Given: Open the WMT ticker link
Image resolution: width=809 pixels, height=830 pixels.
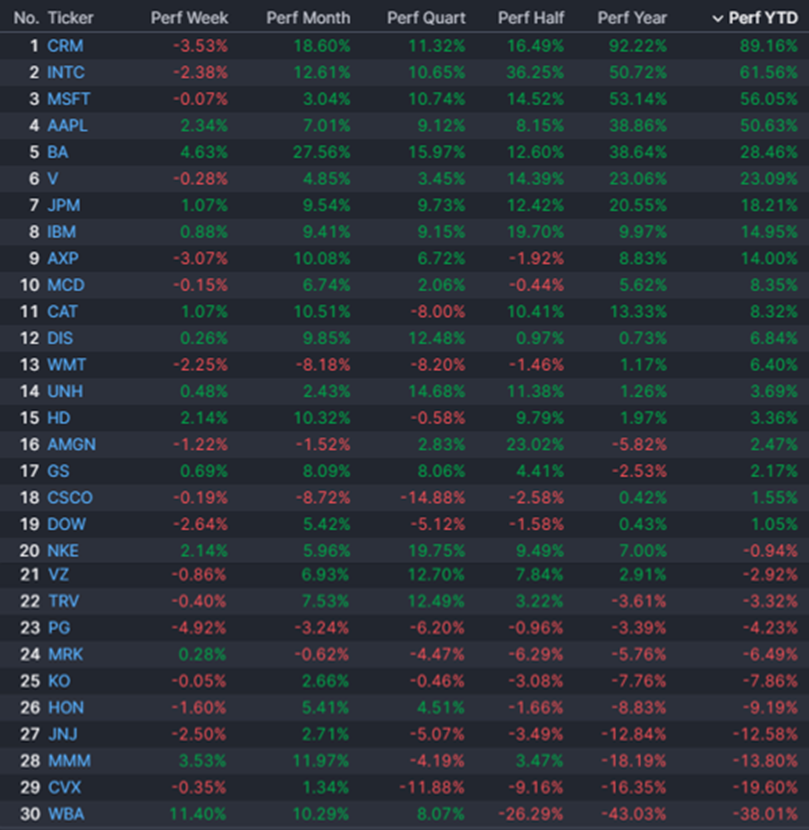Looking at the screenshot, I should tap(66, 365).
